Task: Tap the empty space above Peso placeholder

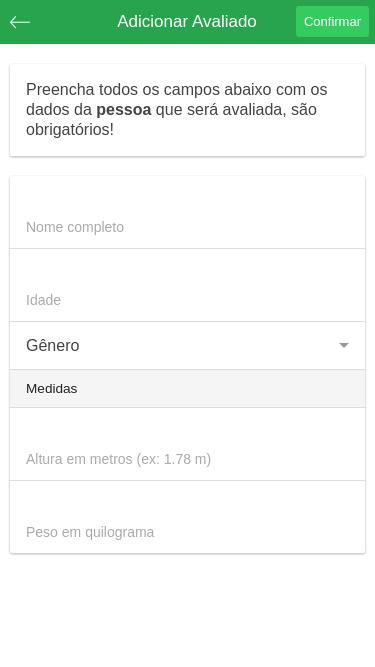Action: tap(188, 501)
